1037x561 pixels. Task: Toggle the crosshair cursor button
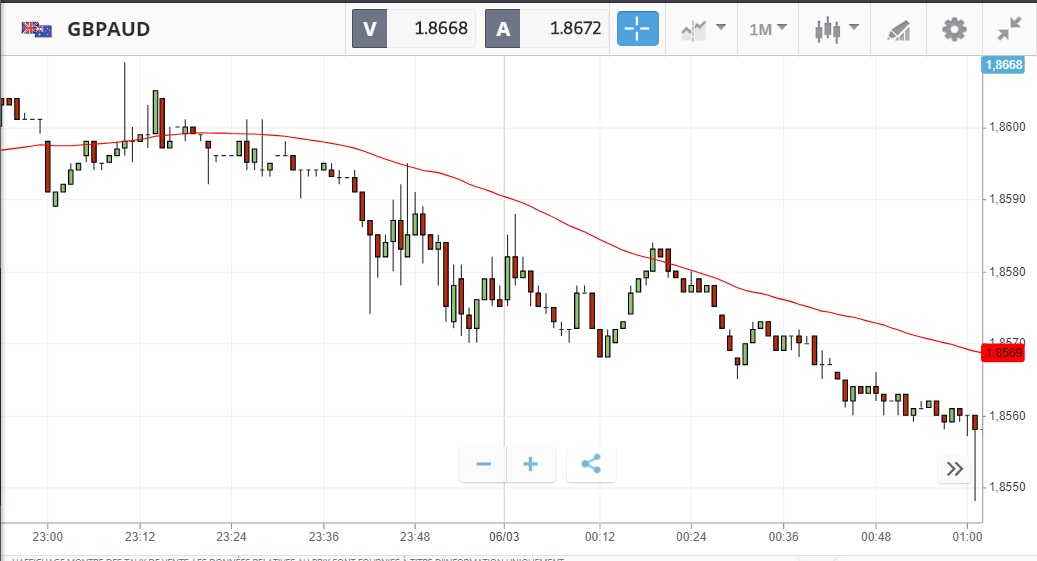click(638, 29)
